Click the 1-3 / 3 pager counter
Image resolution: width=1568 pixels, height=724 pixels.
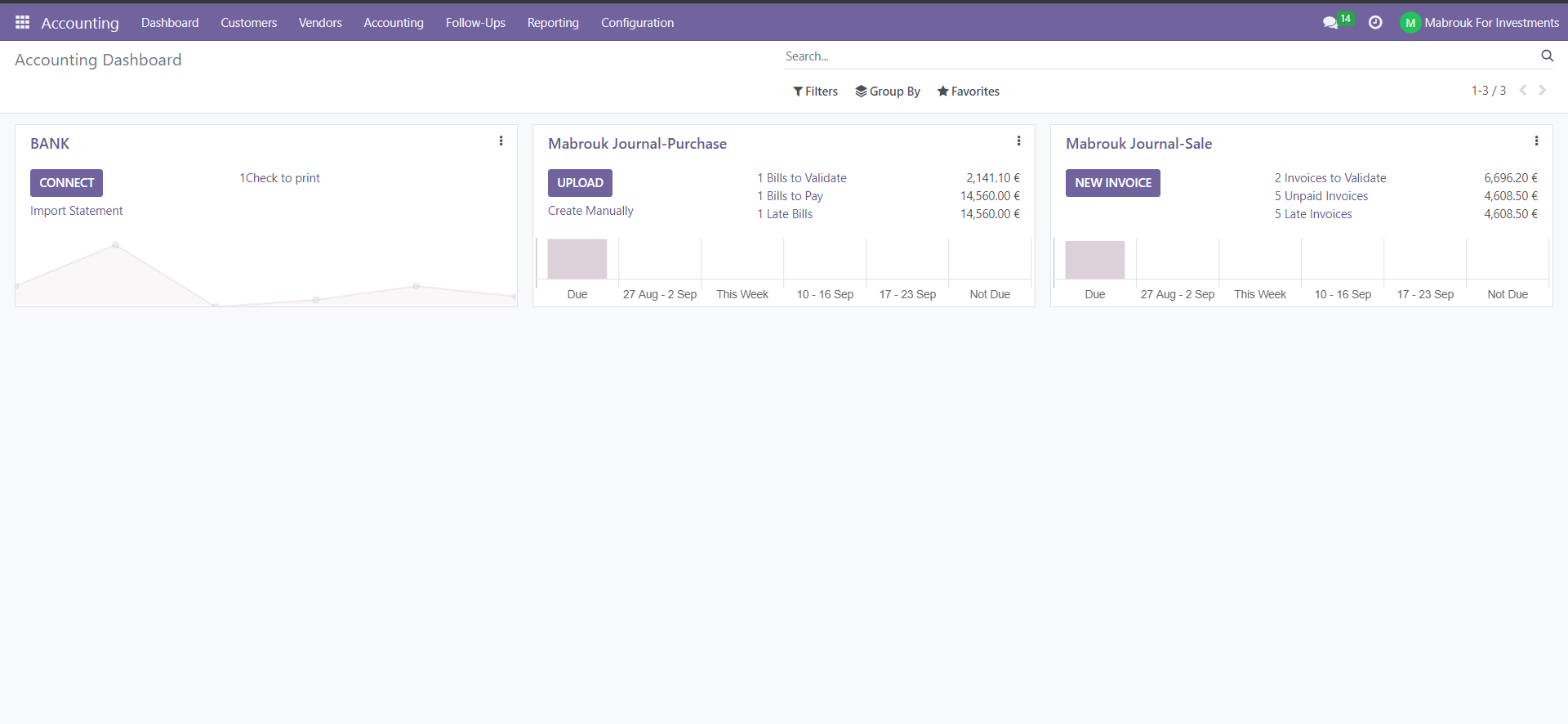(x=1489, y=91)
